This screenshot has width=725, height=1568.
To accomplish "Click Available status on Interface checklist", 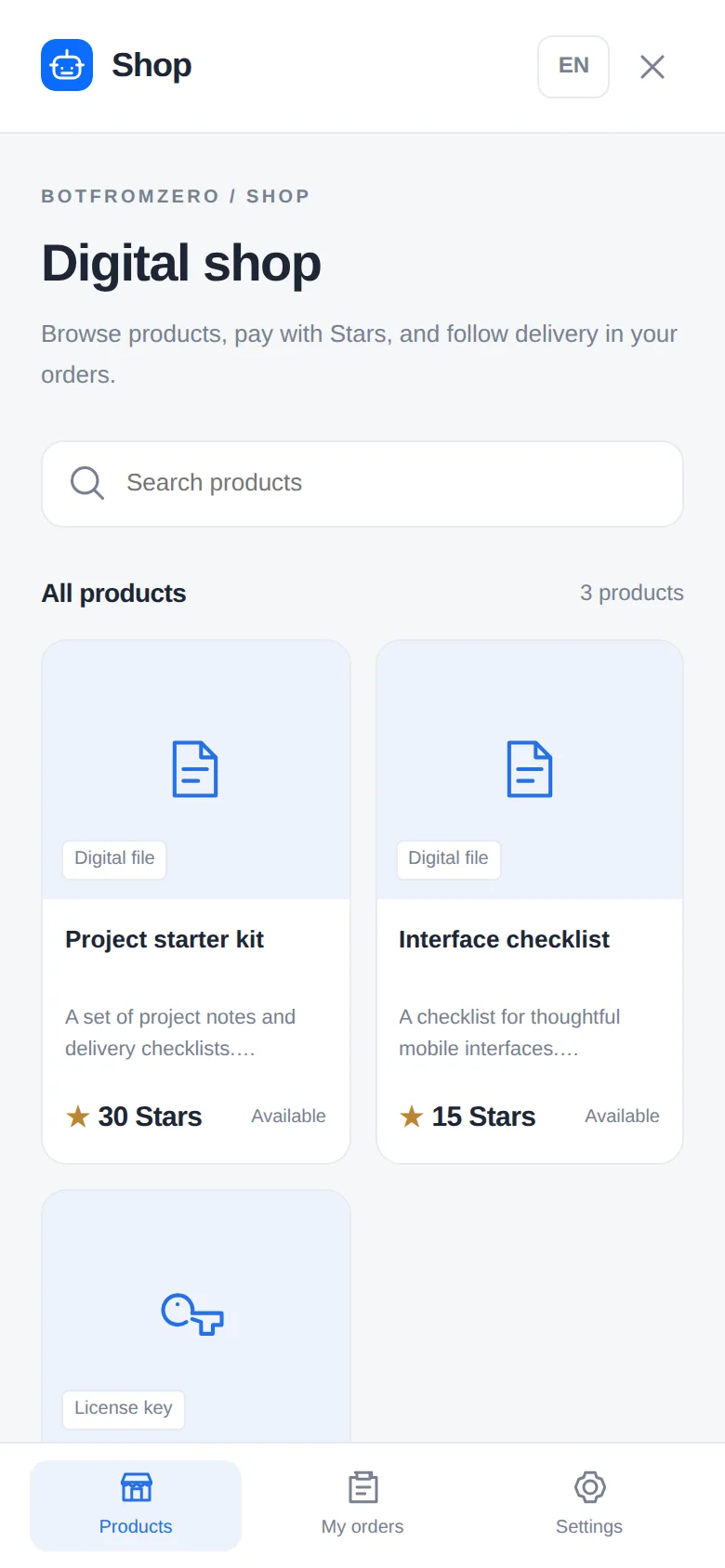I will [x=622, y=1117].
